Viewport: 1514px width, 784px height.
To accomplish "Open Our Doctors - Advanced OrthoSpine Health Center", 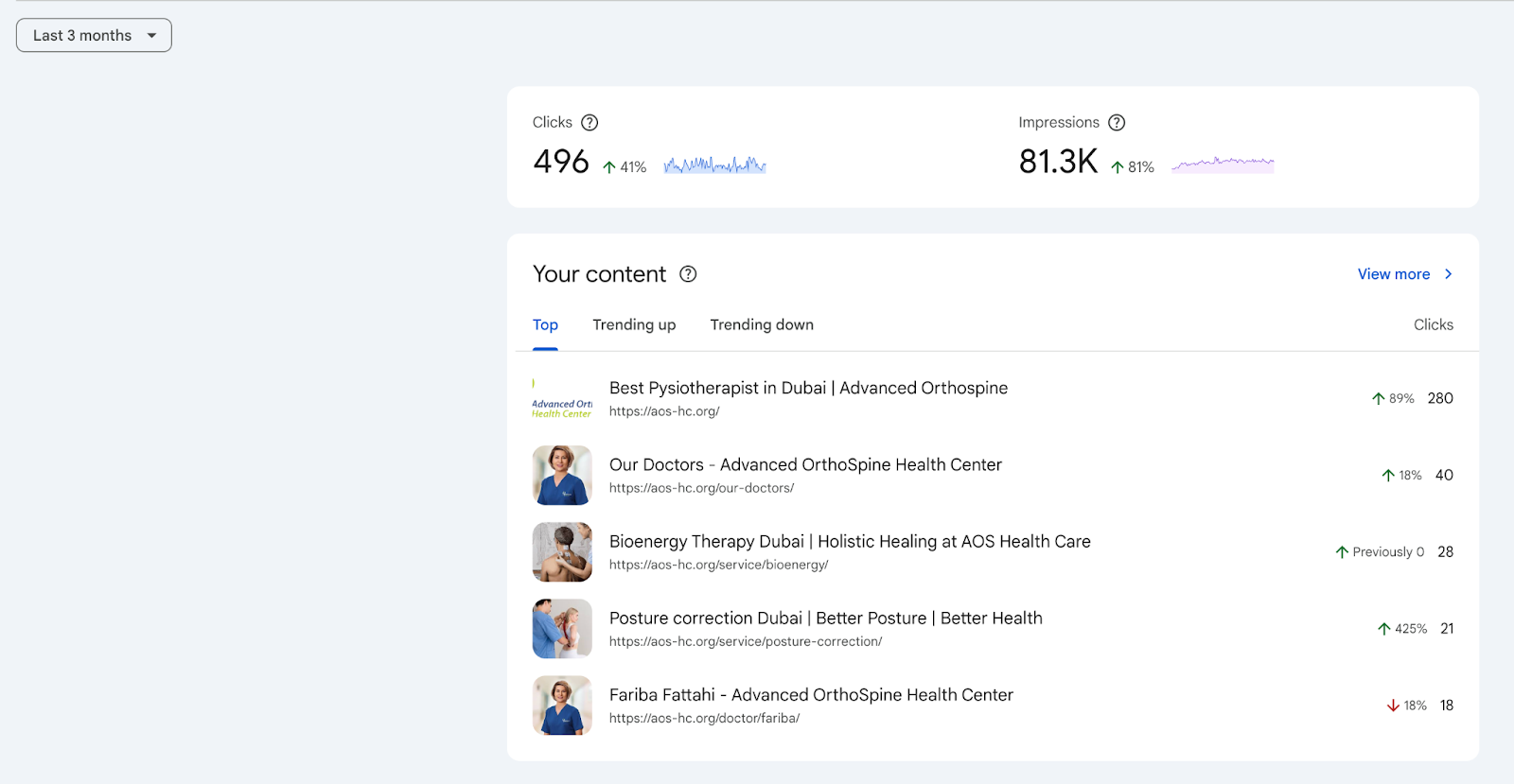I will (805, 464).
